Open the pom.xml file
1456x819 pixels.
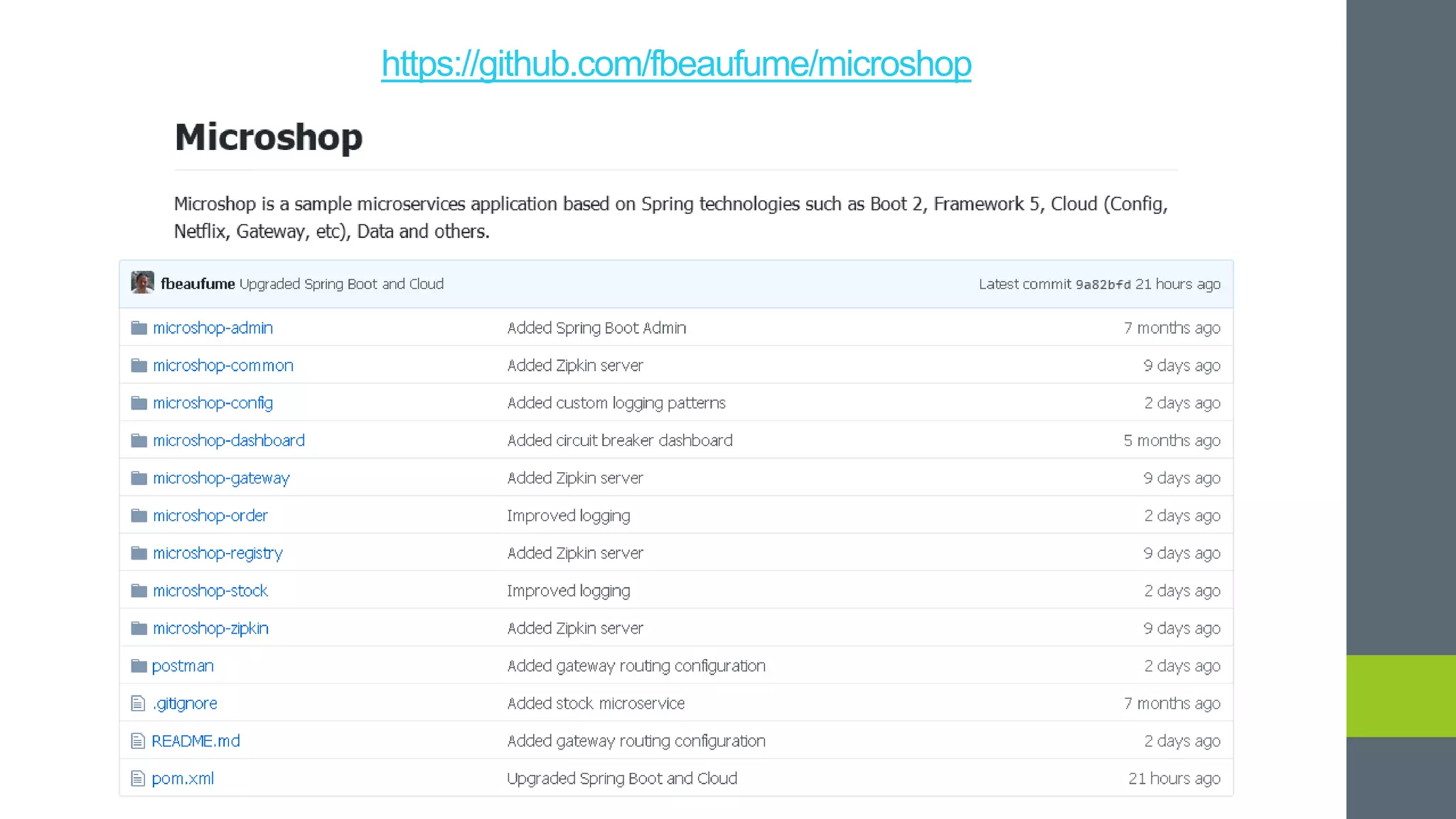[x=183, y=778]
